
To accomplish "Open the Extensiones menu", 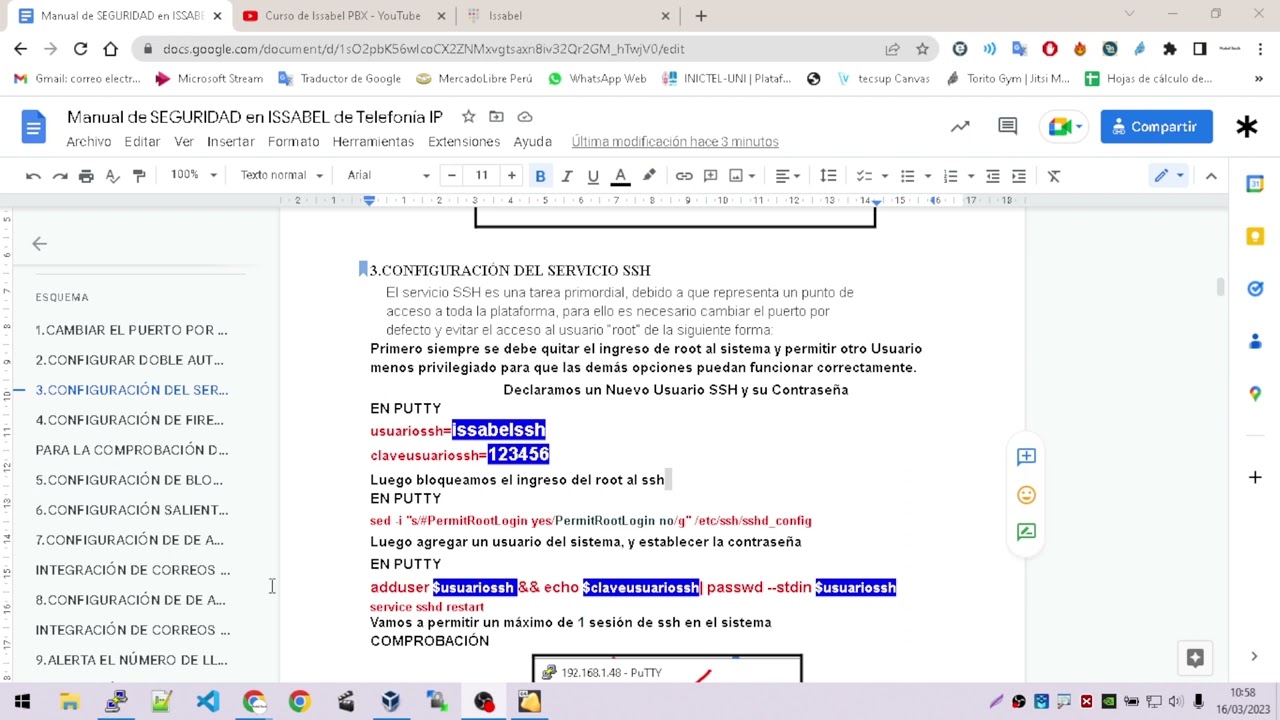I will click(464, 142).
